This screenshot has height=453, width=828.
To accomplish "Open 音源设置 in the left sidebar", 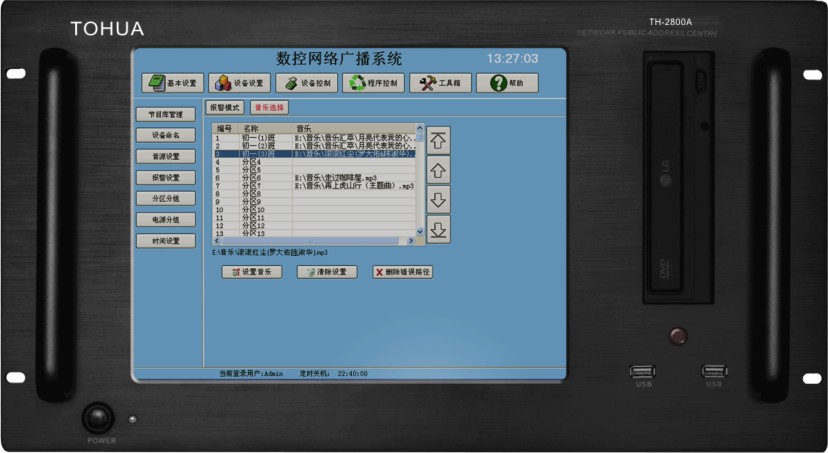I will (x=166, y=156).
